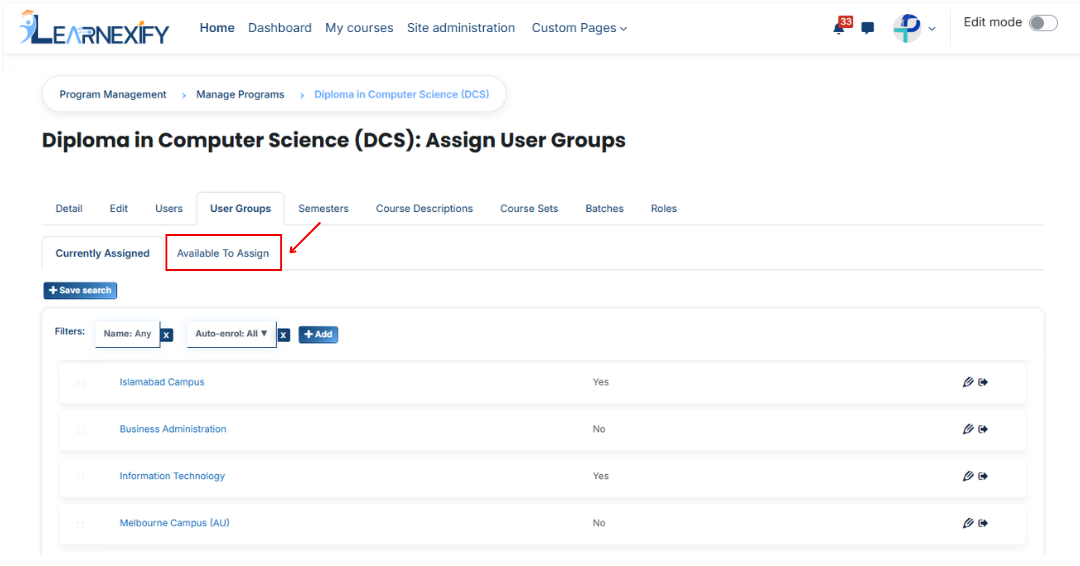Viewport: 1080px width, 566px height.
Task: Remove the Name filter with its X
Action: (167, 335)
